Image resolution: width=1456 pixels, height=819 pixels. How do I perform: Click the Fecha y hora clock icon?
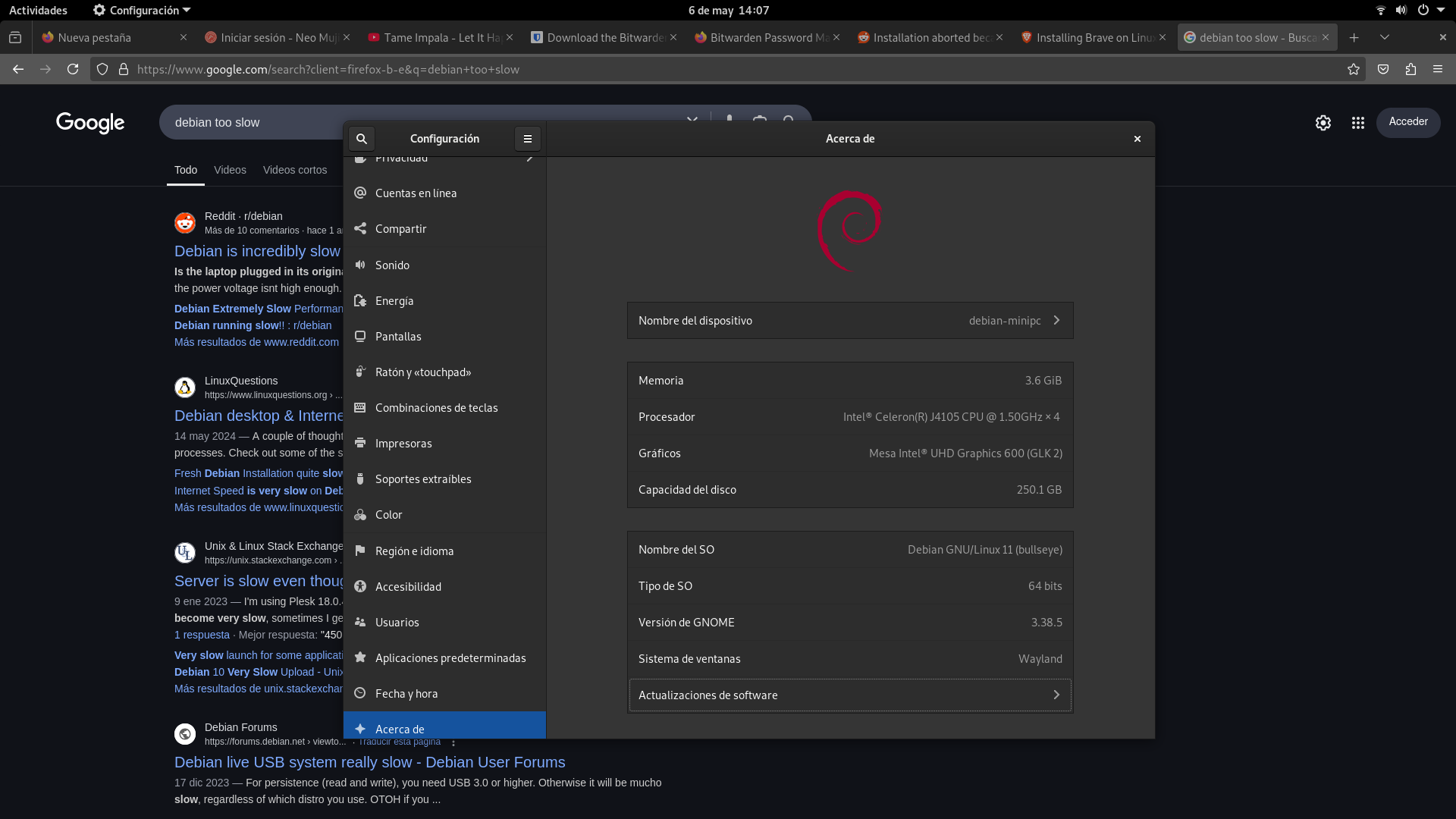click(x=360, y=693)
